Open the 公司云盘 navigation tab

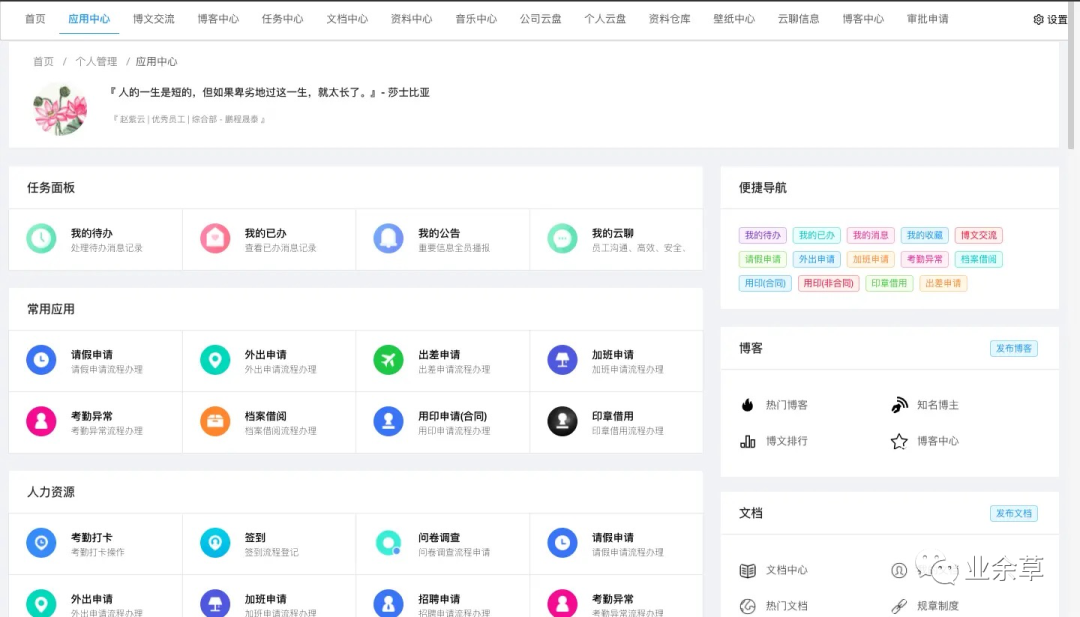point(540,19)
